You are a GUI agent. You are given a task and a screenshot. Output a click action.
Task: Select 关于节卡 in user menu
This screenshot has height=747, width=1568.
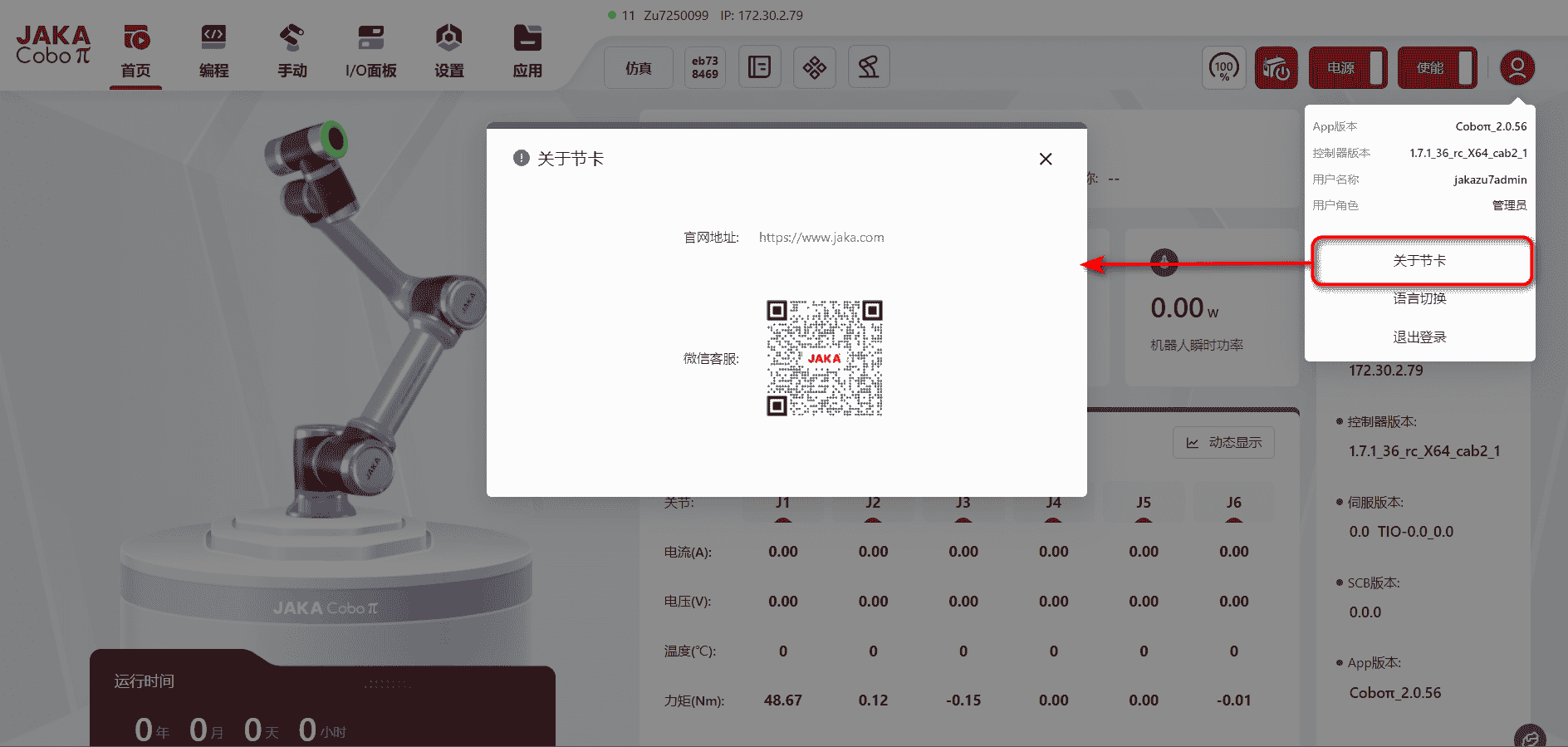(1420, 261)
